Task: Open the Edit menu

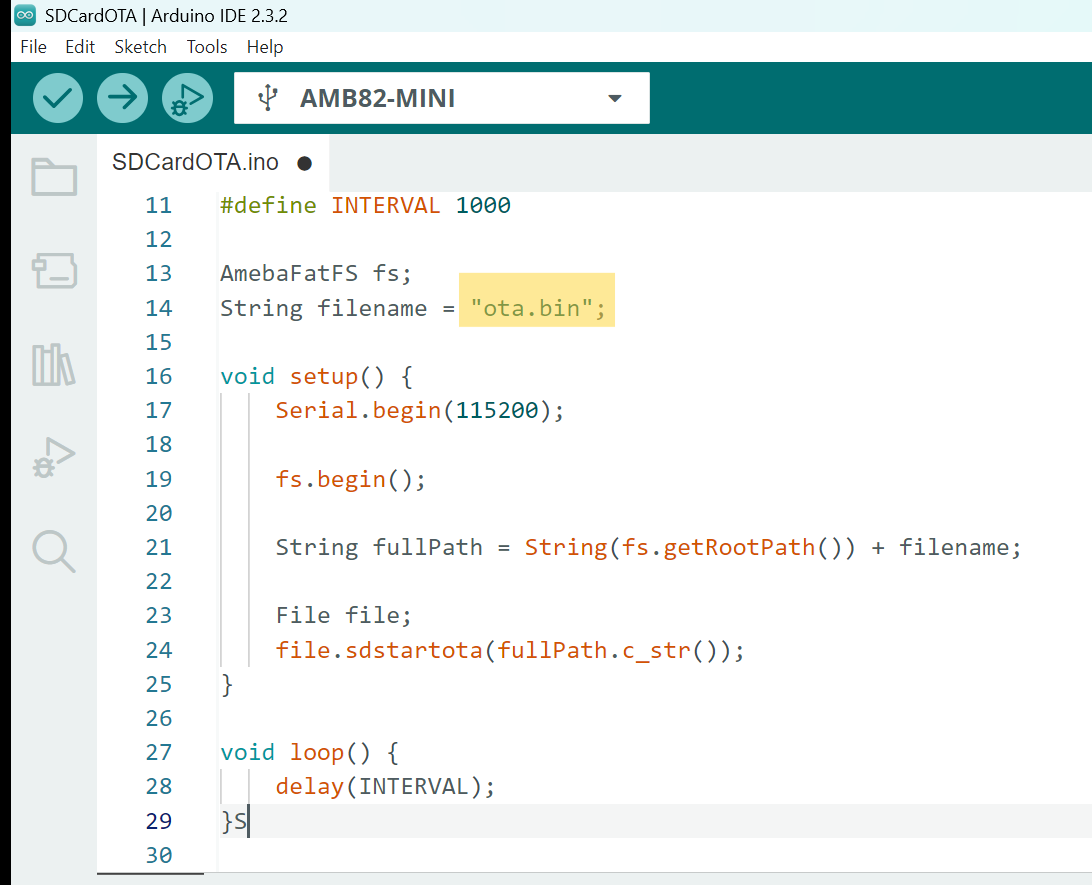Action: (x=80, y=47)
